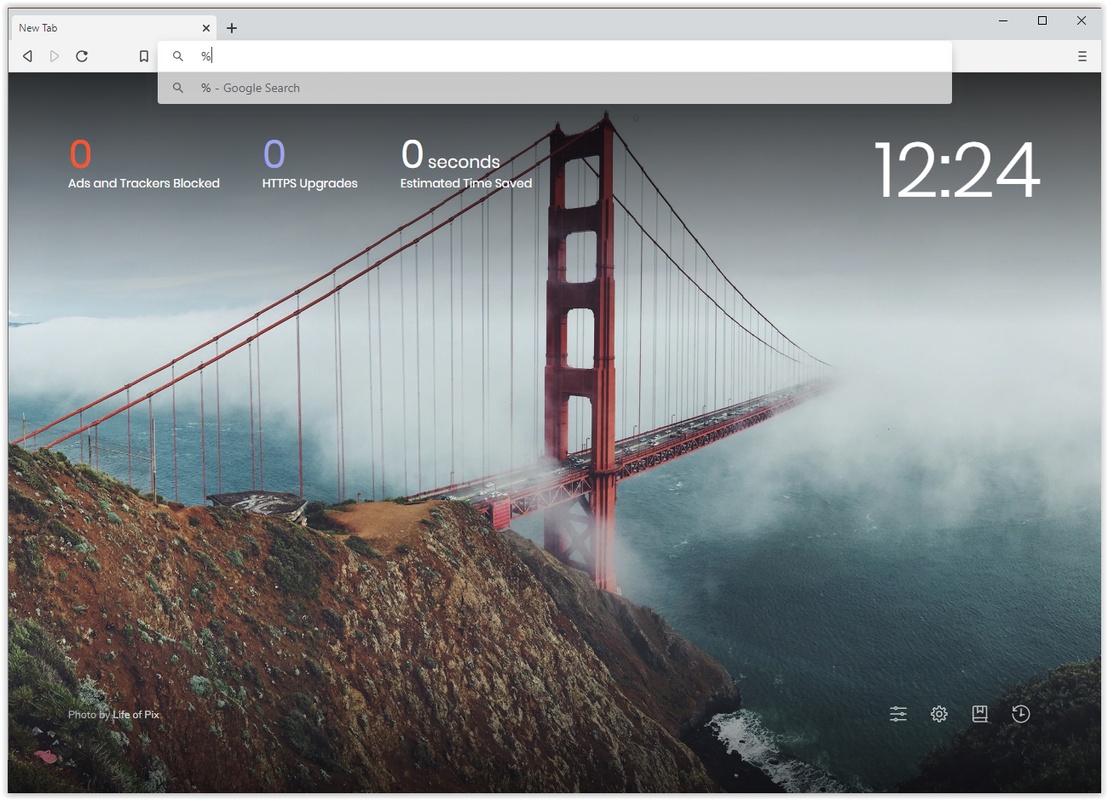1108x800 pixels.
Task: Select the New Tab tab
Action: coord(114,28)
